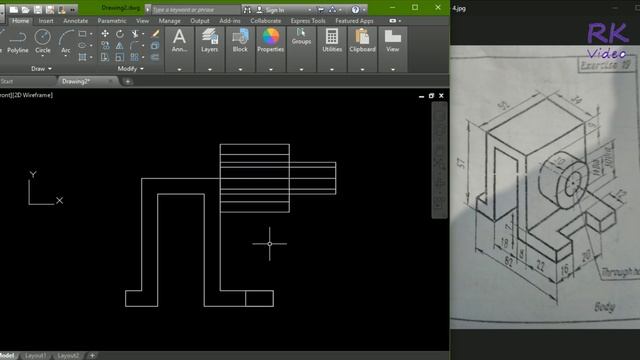Click the Offset tool in Modify panel
The width and height of the screenshot is (640, 360).
(x=155, y=57)
